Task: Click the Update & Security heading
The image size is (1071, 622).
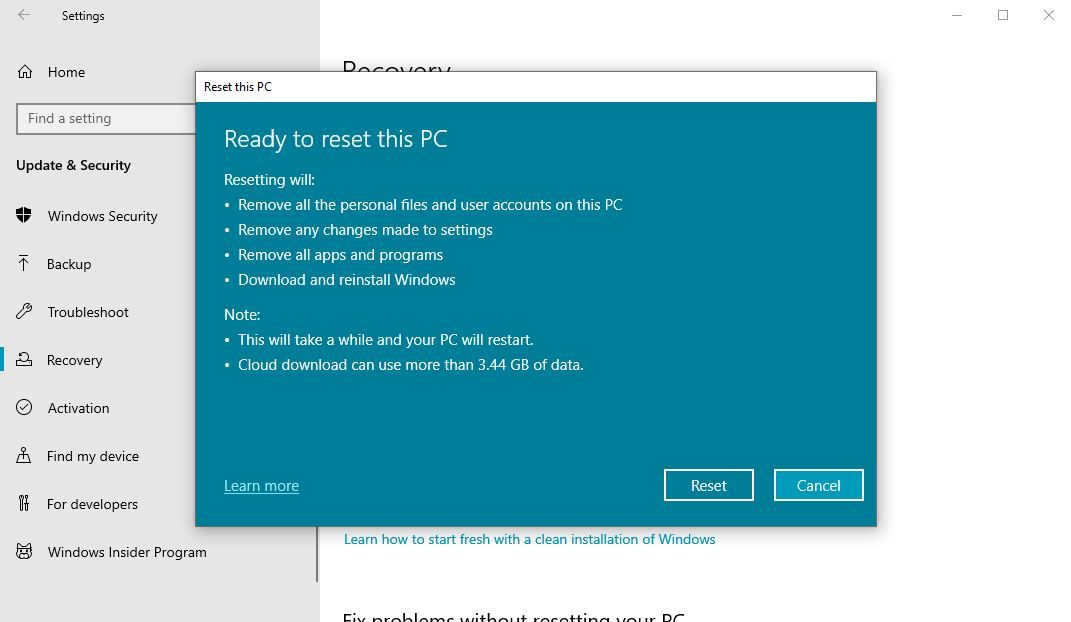Action: click(x=73, y=165)
